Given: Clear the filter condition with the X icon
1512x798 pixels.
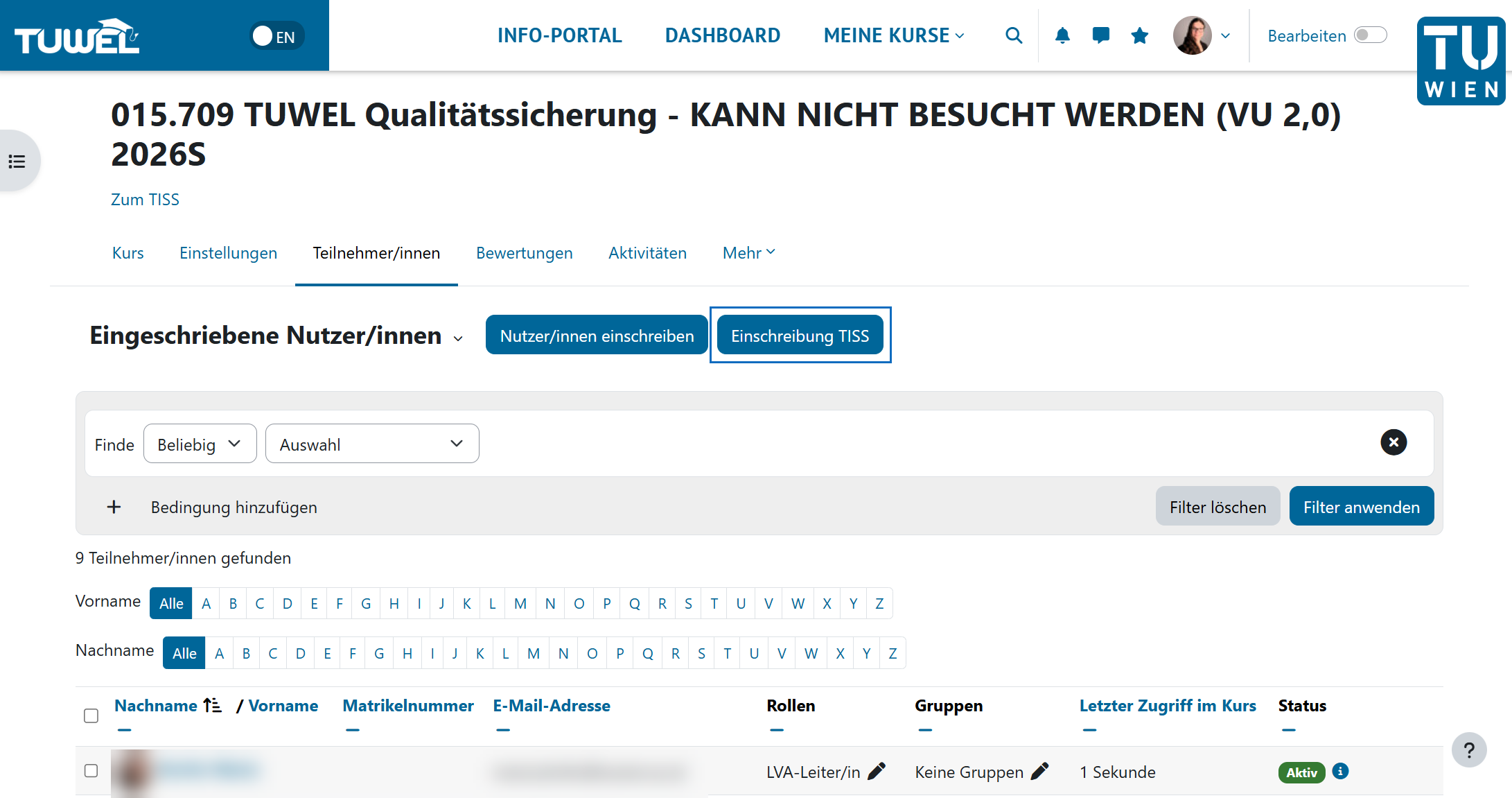Looking at the screenshot, I should click(1394, 442).
